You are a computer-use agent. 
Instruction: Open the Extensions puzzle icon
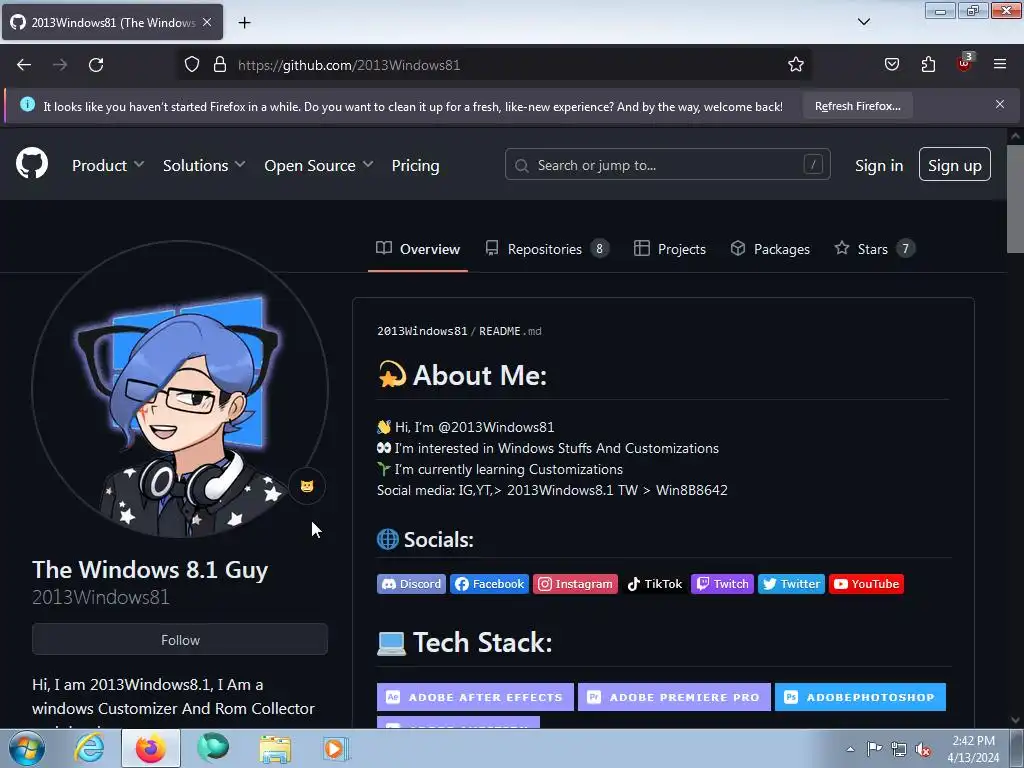[928, 65]
